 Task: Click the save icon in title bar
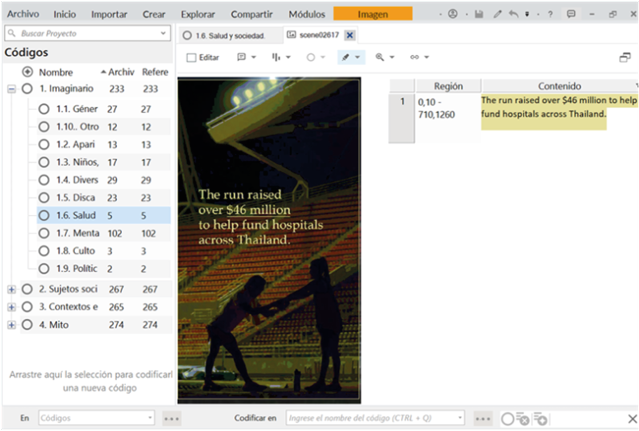pyautogui.click(x=480, y=14)
